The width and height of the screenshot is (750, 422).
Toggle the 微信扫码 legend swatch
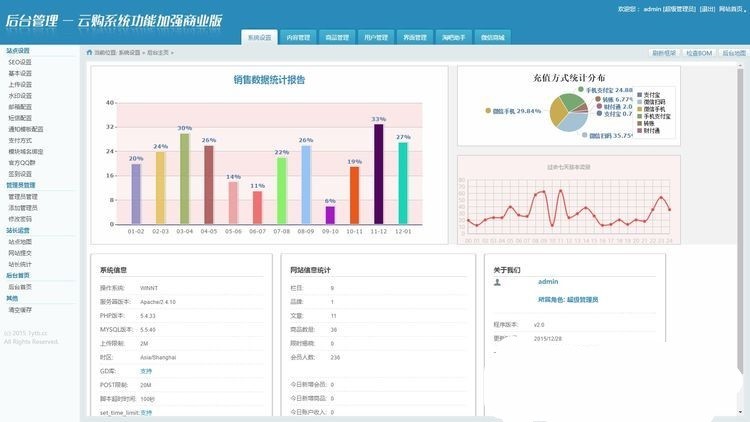point(640,102)
